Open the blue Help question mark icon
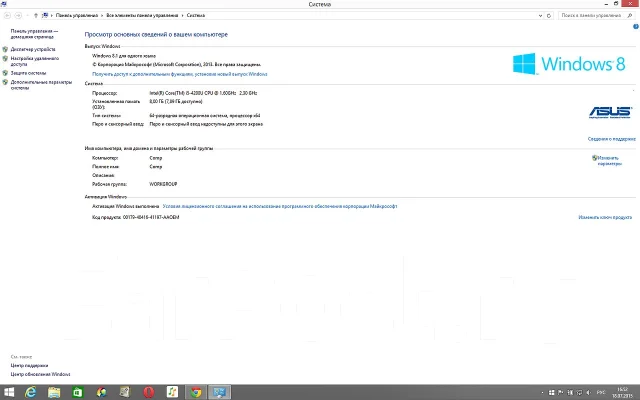 pos(636,27)
